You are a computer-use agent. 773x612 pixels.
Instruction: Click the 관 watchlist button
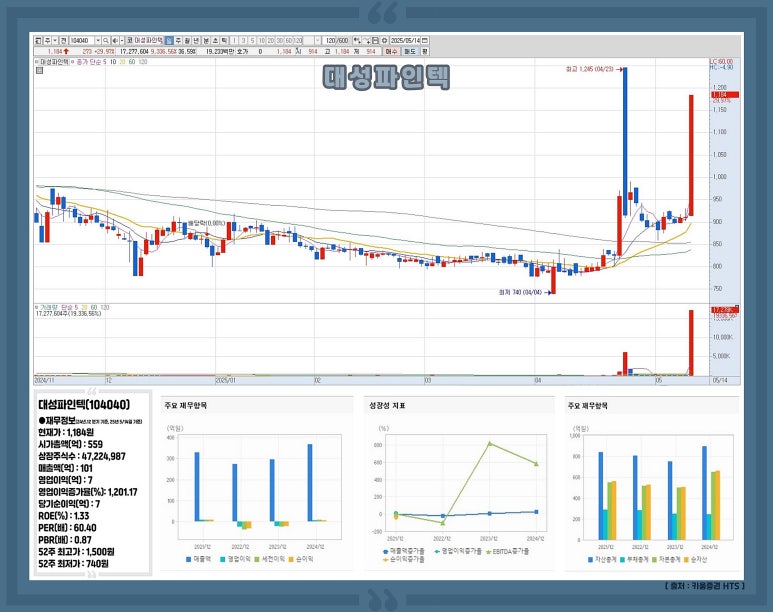click(64, 40)
